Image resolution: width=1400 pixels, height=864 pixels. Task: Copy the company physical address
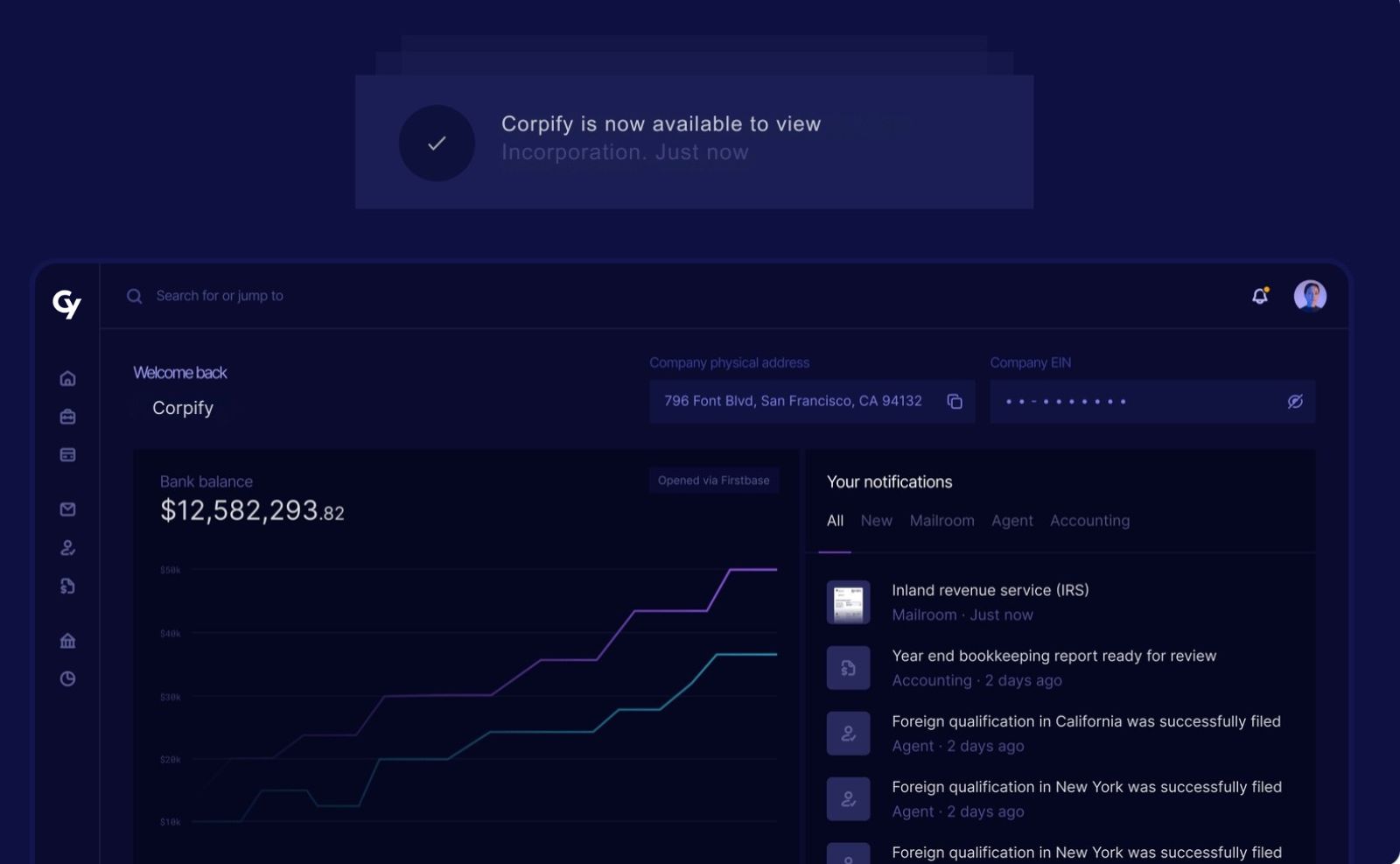pos(955,401)
